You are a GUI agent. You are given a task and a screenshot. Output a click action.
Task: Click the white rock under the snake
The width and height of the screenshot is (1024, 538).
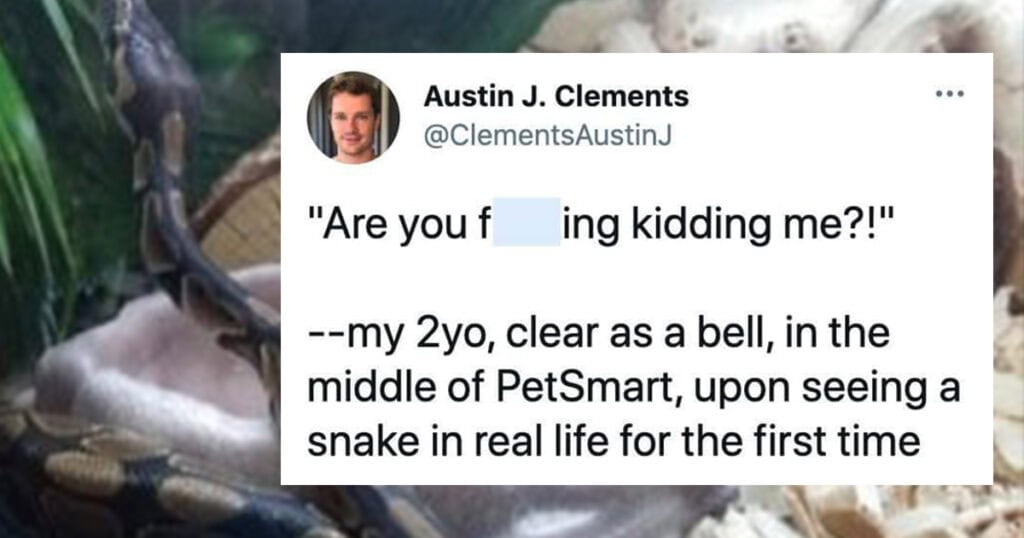[157, 379]
